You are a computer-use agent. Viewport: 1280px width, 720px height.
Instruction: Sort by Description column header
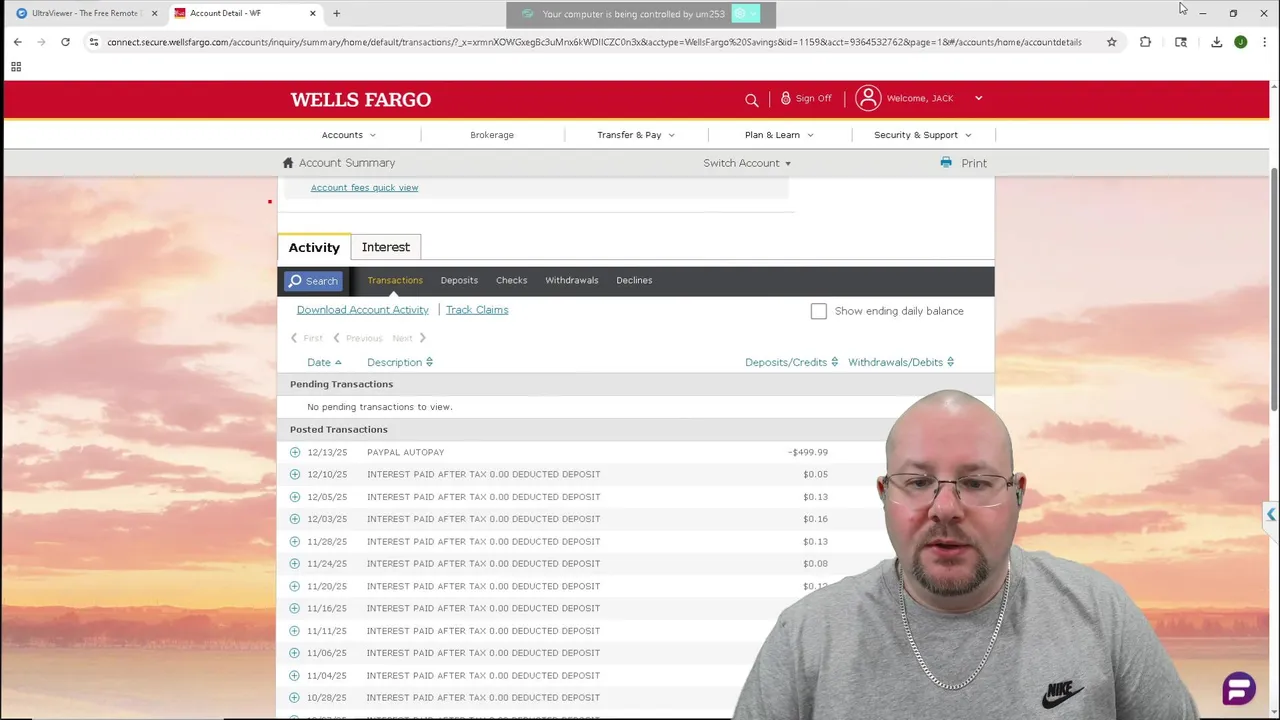[x=400, y=362]
